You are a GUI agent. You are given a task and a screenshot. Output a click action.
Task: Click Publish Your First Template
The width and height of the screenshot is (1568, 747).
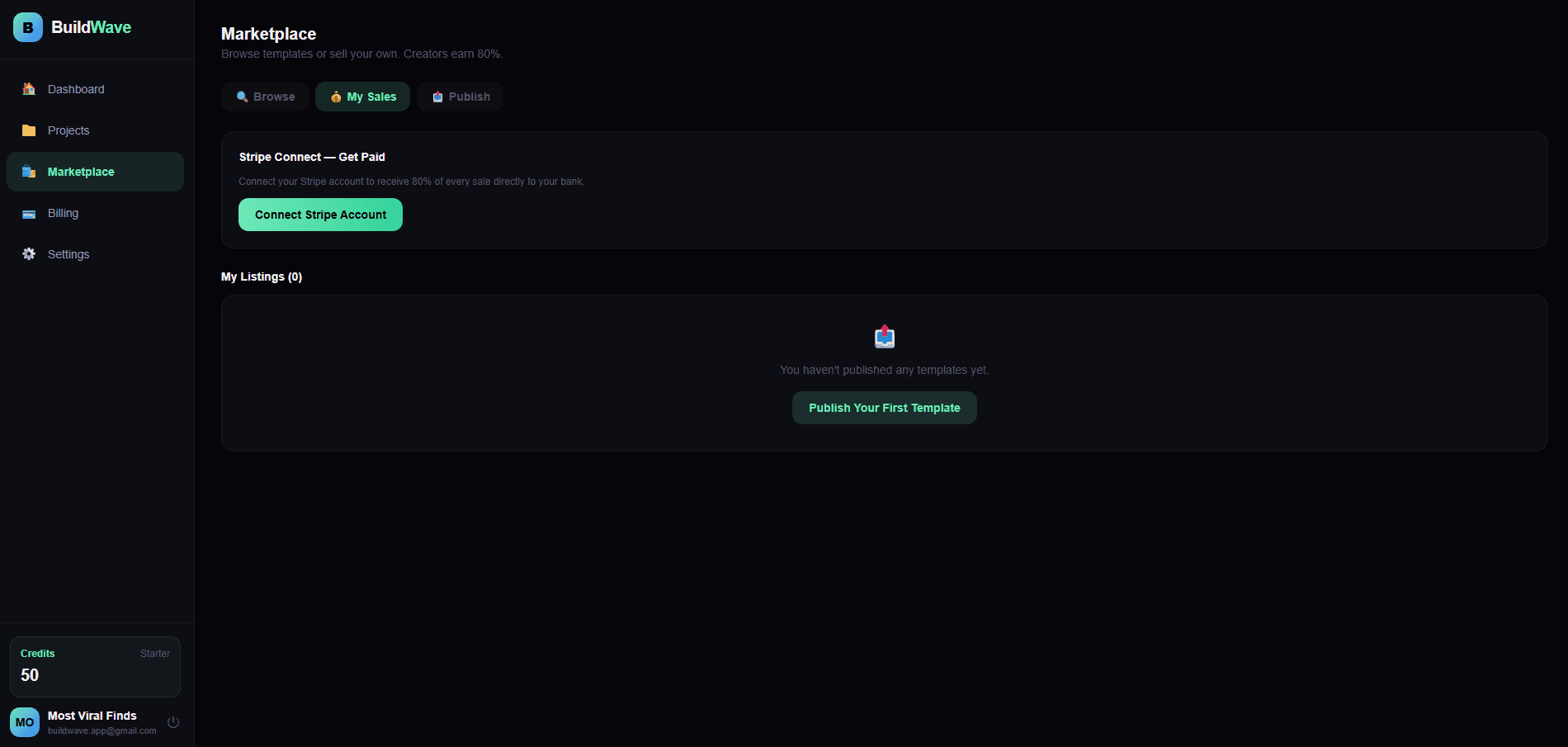(884, 407)
